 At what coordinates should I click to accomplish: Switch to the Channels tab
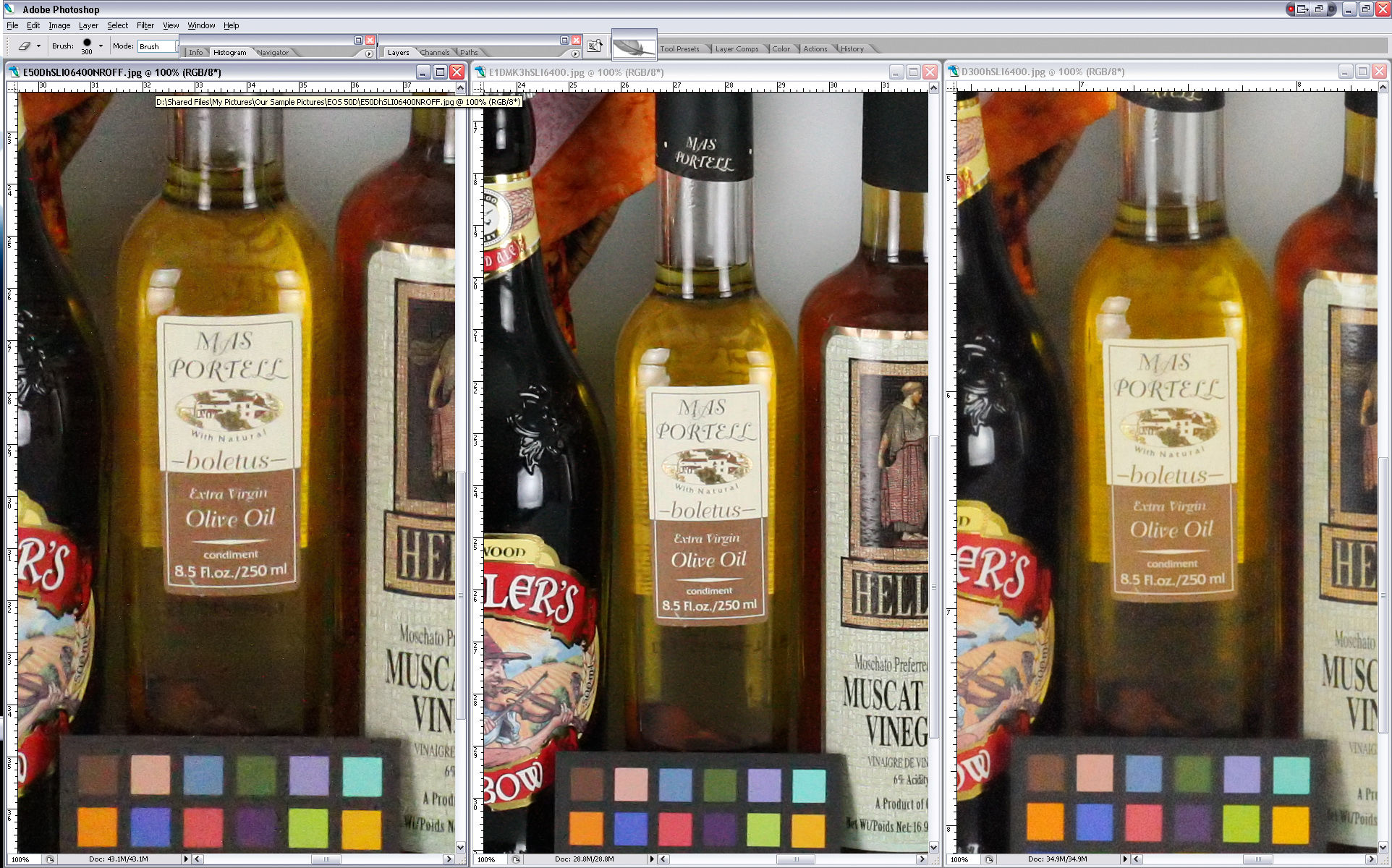435,52
